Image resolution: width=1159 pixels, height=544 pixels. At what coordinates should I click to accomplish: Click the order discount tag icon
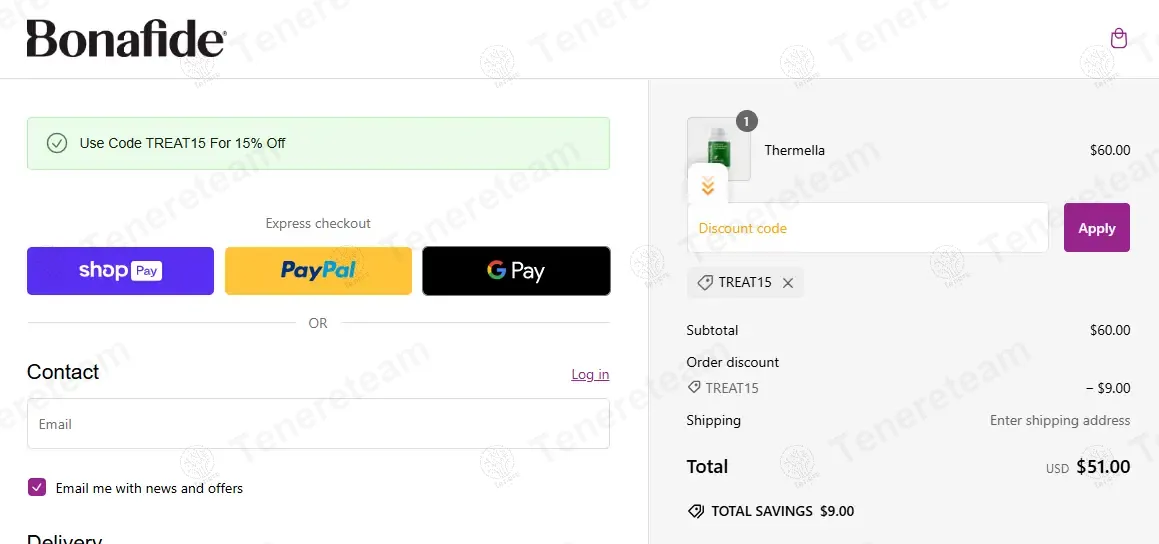[x=695, y=388]
